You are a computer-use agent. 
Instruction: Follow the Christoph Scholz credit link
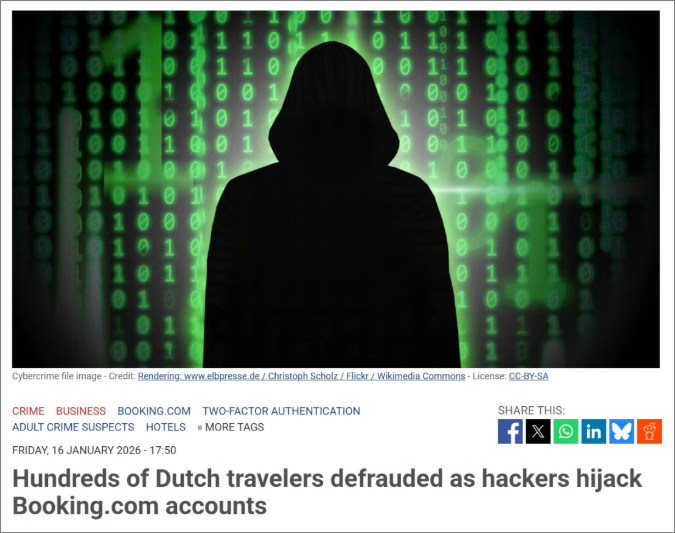(x=303, y=376)
